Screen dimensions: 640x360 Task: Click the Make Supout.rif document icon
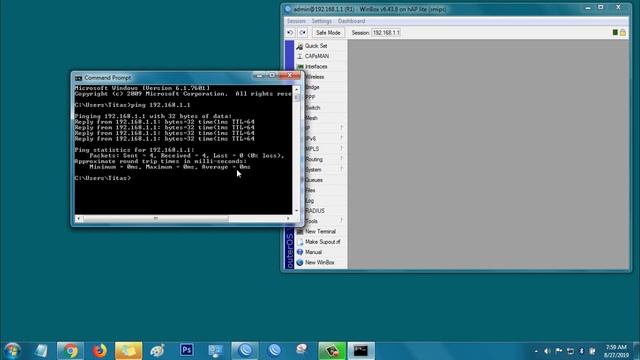tap(300, 242)
